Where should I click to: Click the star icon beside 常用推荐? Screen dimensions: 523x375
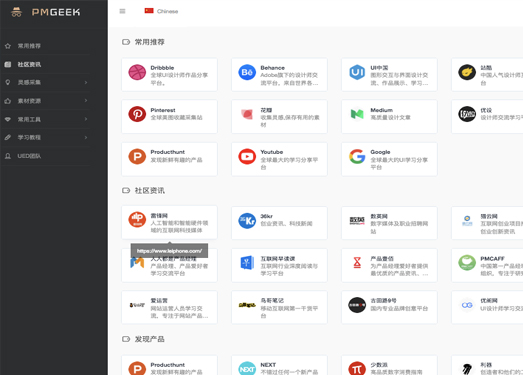[x=8, y=46]
